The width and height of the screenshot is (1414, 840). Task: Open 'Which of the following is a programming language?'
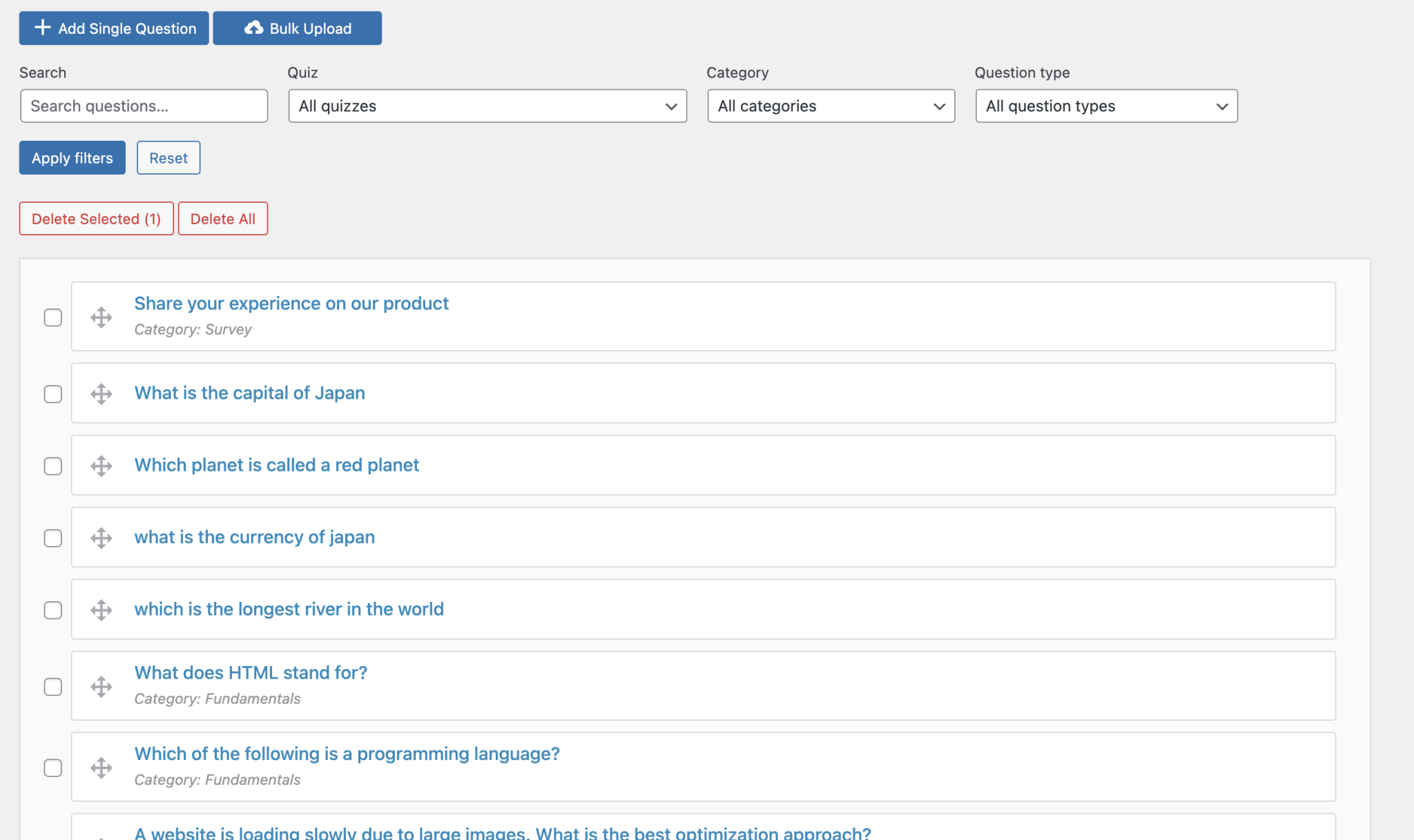pyautogui.click(x=347, y=754)
